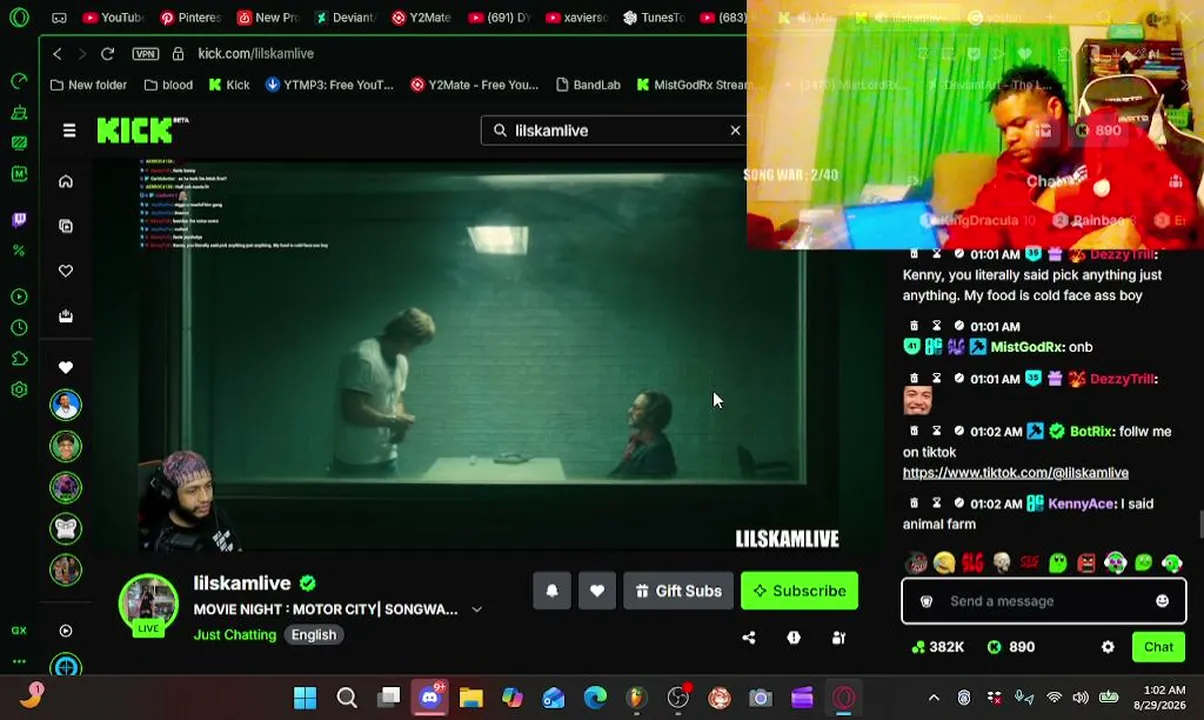Reload the Kick page

click(x=107, y=53)
